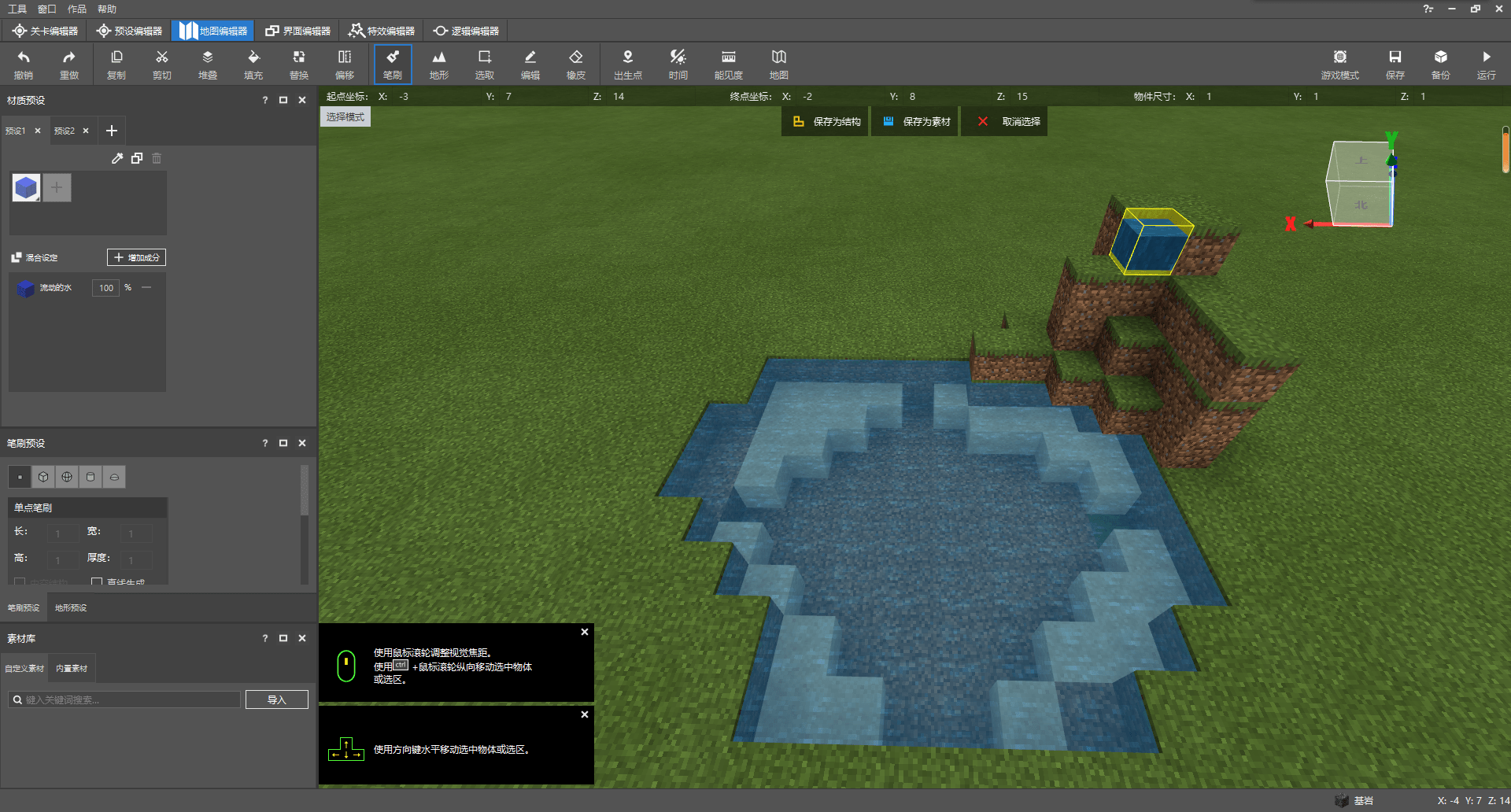Viewport: 1511px width, 812px height.
Task: Select the 偏移 (offset) tool
Action: coord(345,65)
